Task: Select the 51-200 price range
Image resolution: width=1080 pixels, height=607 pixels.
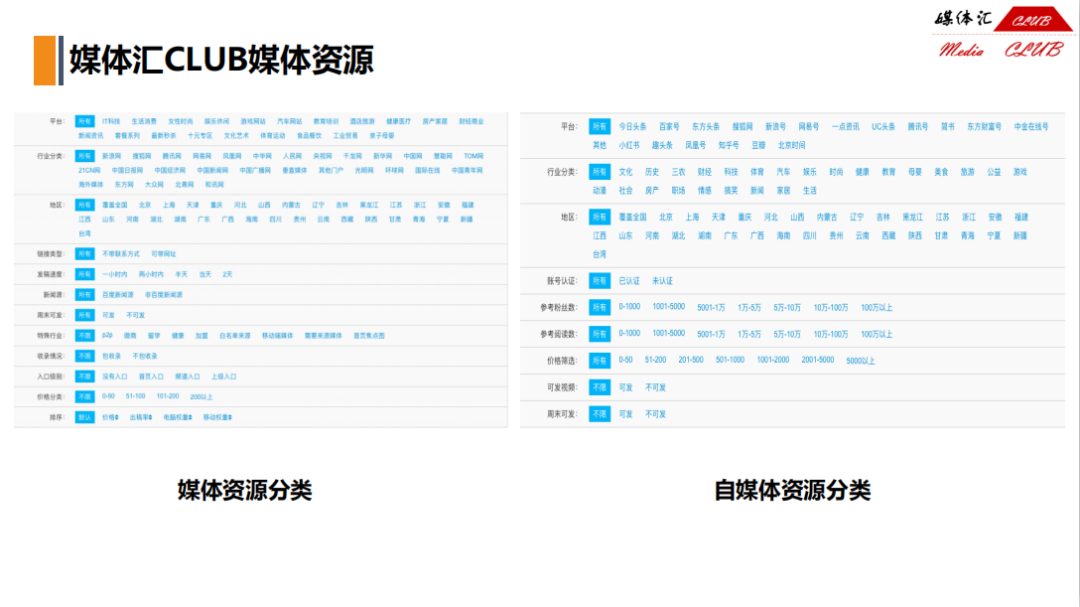Action: (655, 360)
